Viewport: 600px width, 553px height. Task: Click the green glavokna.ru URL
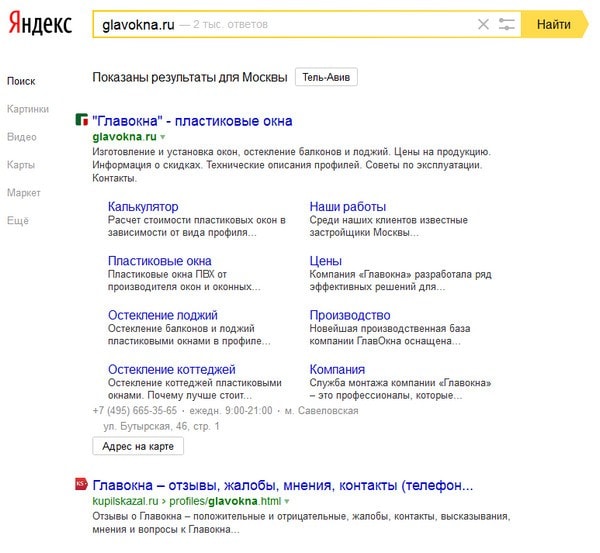(124, 137)
